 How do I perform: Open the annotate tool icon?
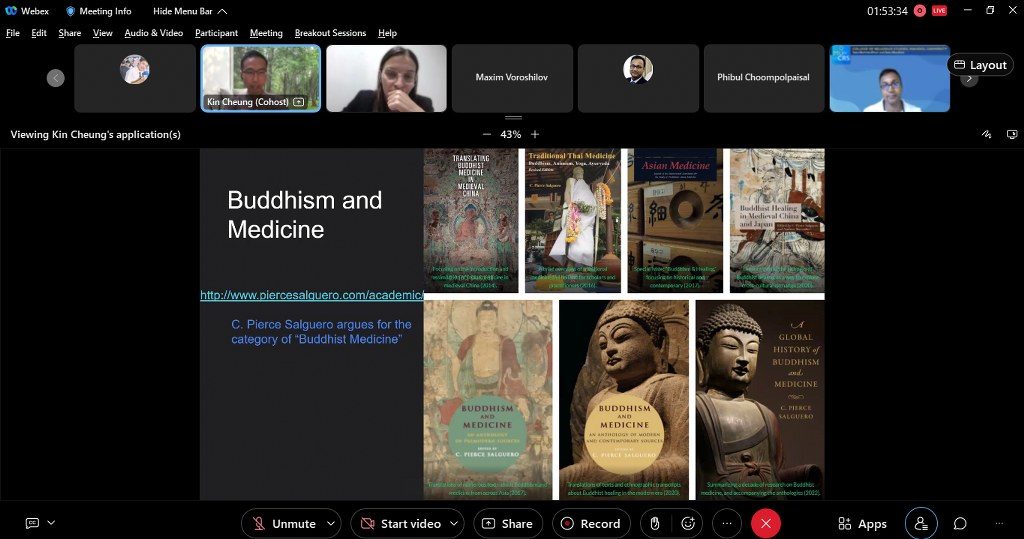click(986, 134)
